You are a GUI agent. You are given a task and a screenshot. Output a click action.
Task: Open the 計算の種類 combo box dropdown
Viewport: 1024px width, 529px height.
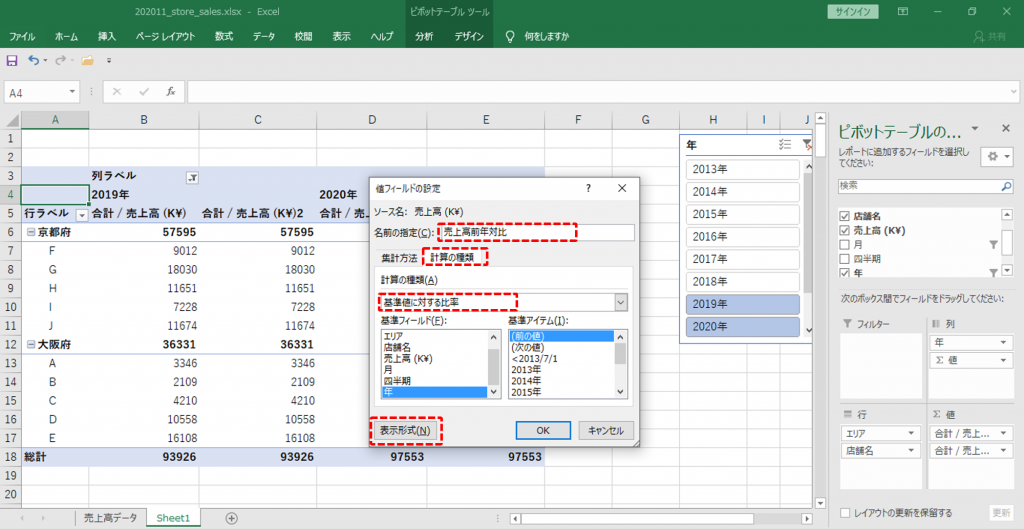620,302
